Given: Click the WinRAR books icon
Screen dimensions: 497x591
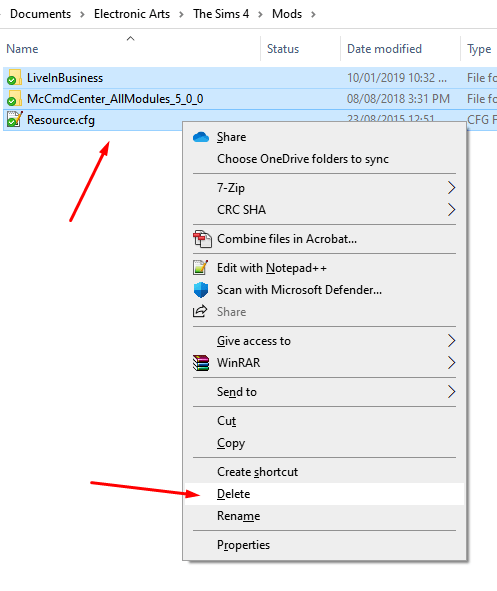Looking at the screenshot, I should pos(201,363).
